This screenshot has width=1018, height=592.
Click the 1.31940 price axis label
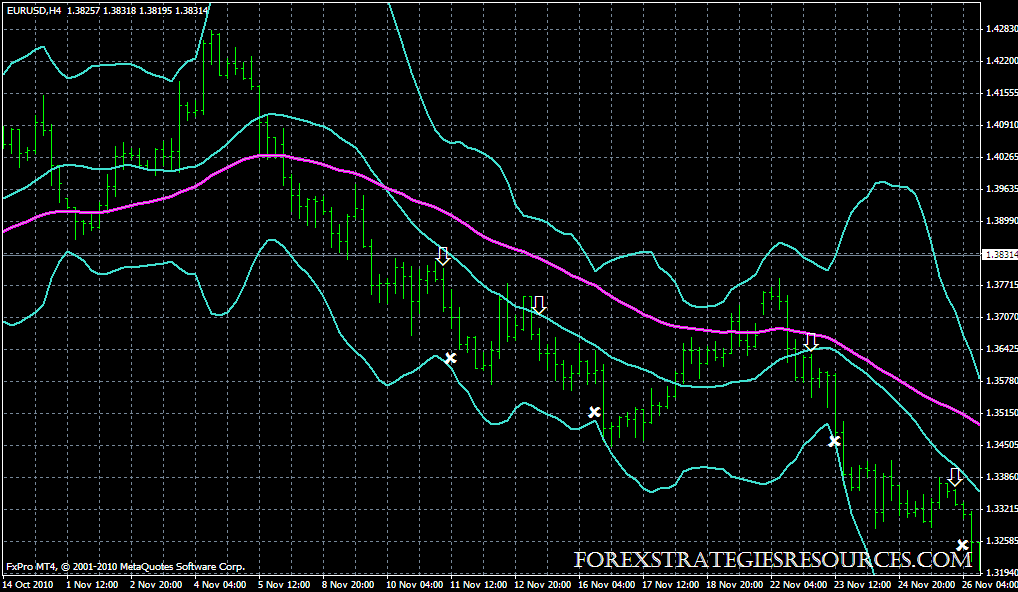click(x=1001, y=573)
